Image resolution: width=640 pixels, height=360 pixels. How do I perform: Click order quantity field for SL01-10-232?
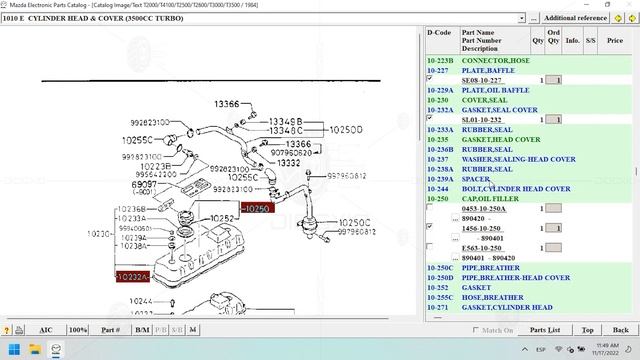point(553,120)
